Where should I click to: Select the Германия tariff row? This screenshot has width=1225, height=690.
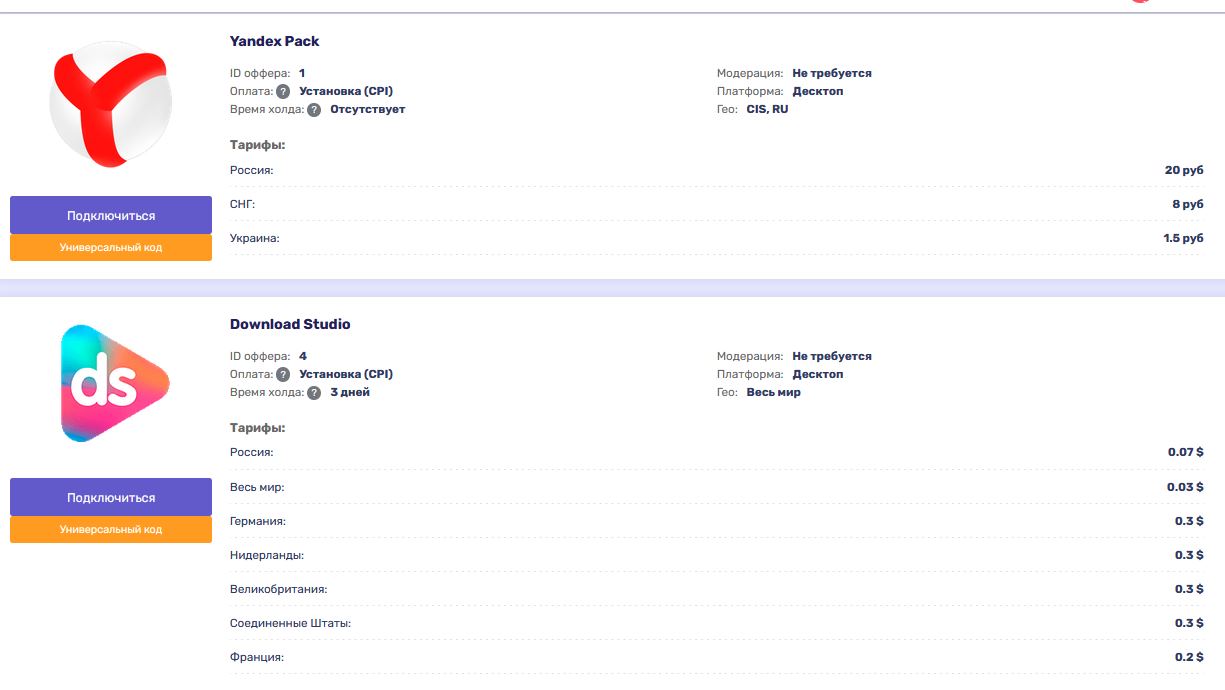[716, 521]
